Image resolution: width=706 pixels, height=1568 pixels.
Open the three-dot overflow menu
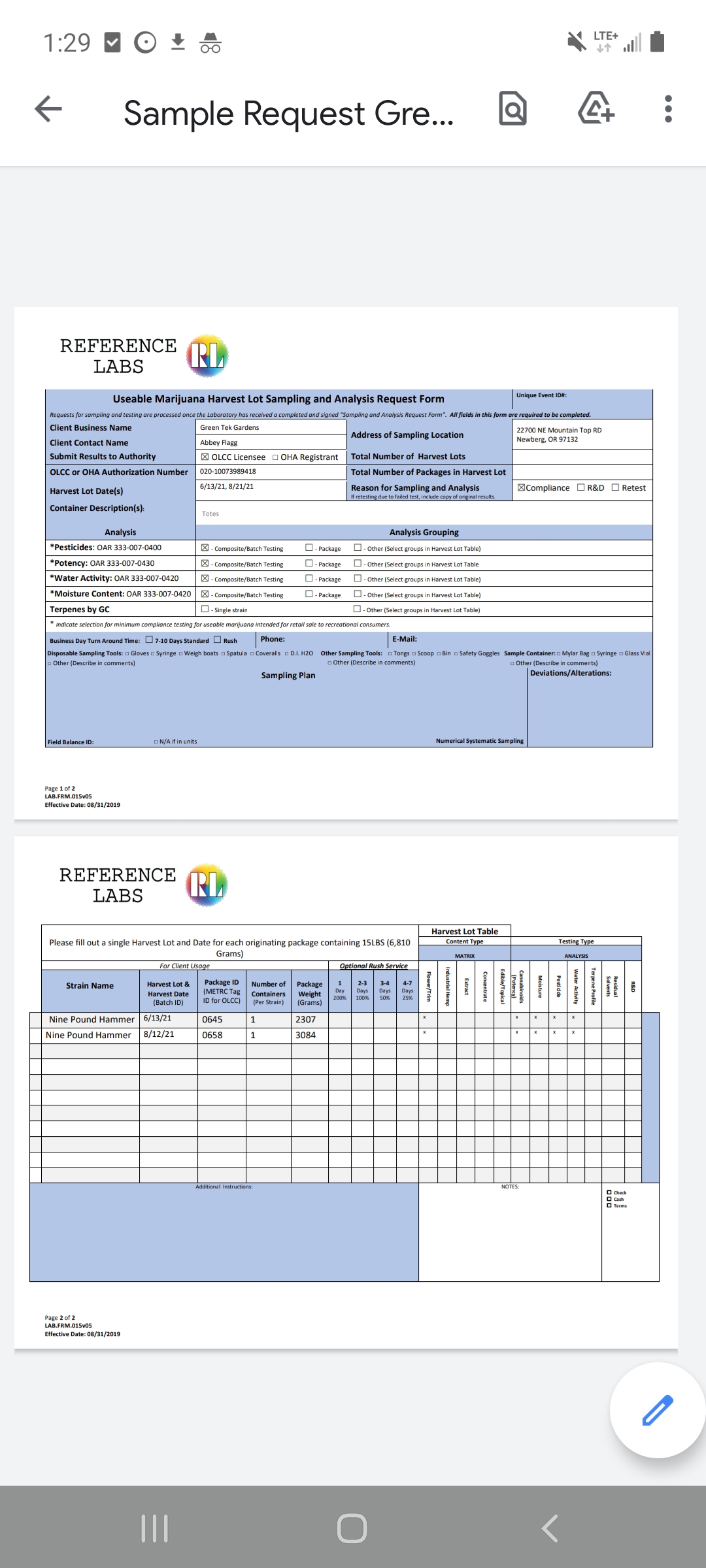coord(667,109)
